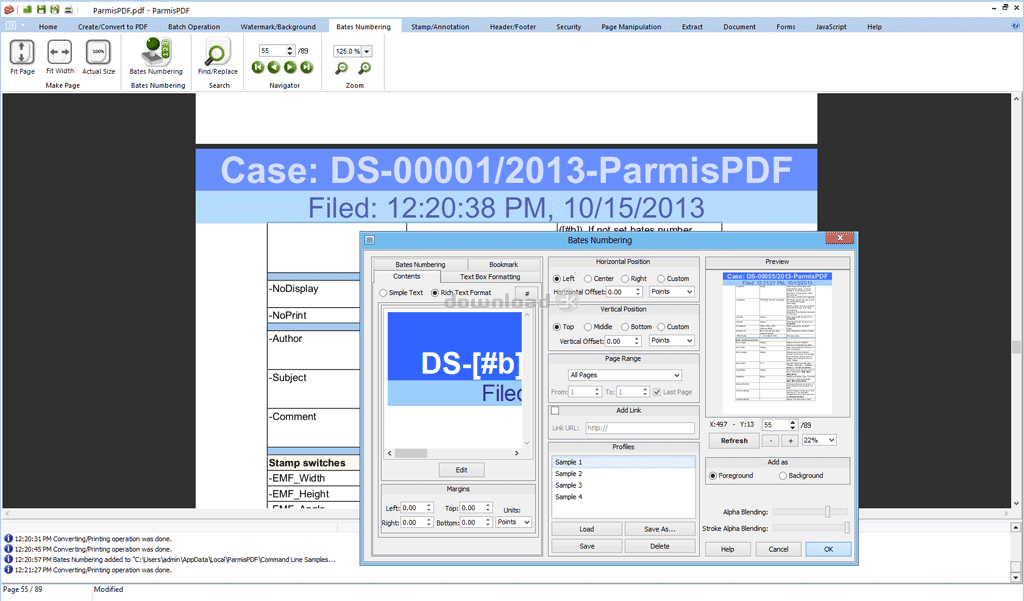Click the green folder icon in title bar

(28, 10)
